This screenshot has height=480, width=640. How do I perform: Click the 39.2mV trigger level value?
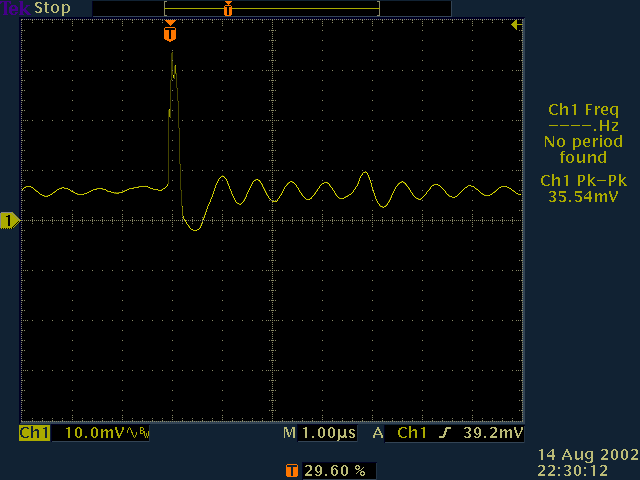click(x=497, y=434)
